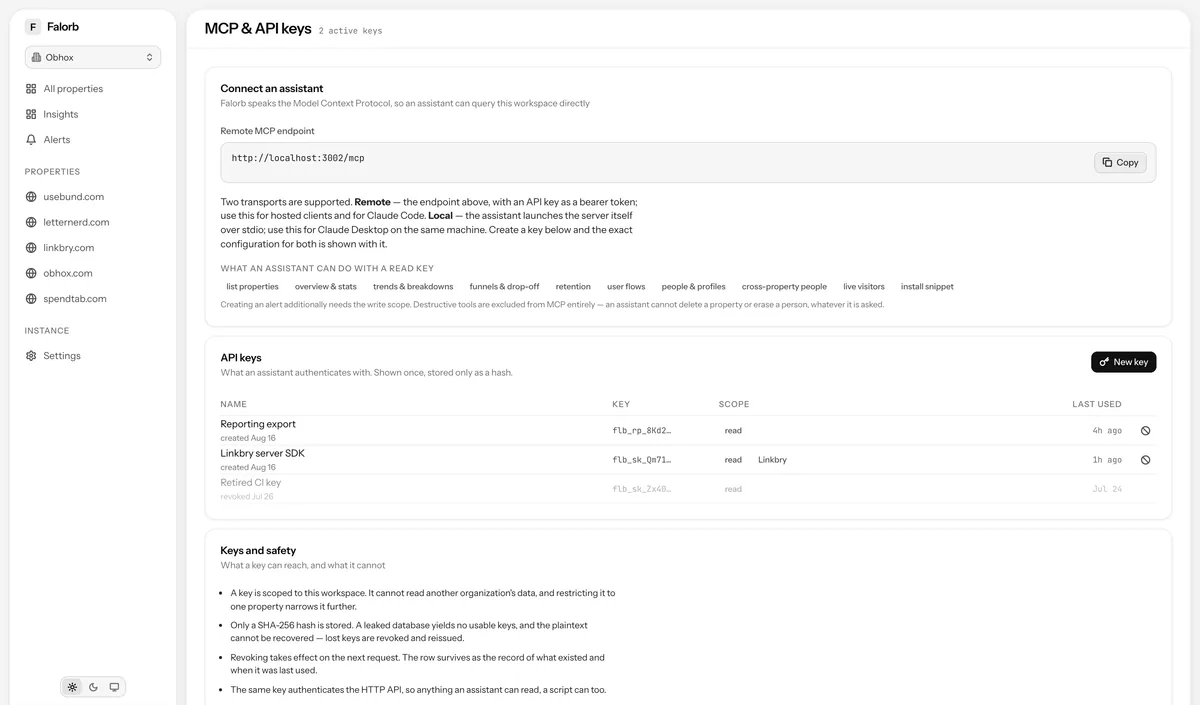Viewport: 1200px width, 705px height.
Task: Click the Insights icon in sidebar
Action: click(31, 114)
